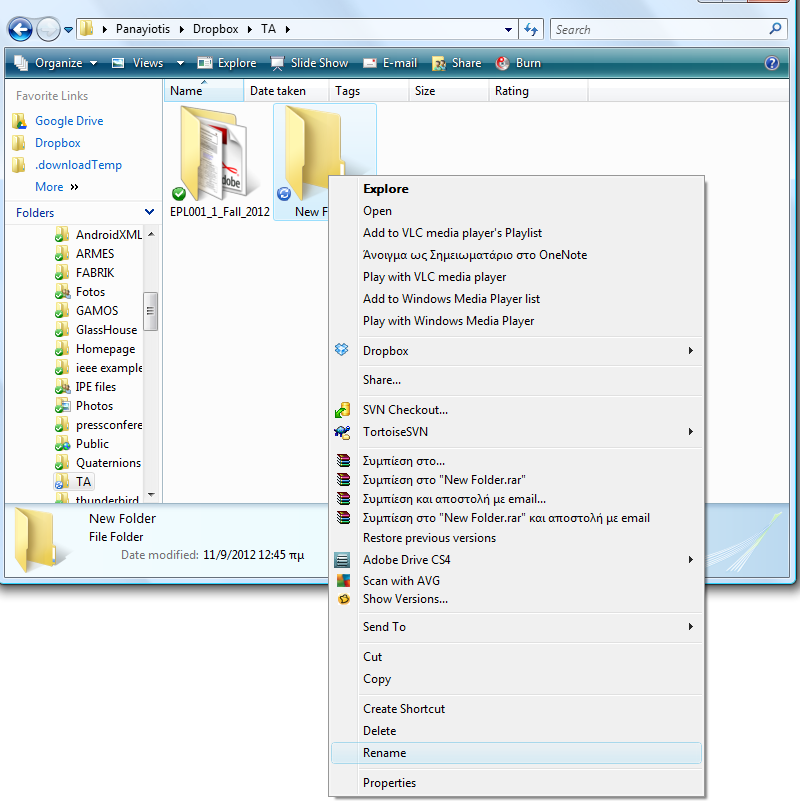Click the Burn toolbar button
800x801 pixels.
pos(518,63)
